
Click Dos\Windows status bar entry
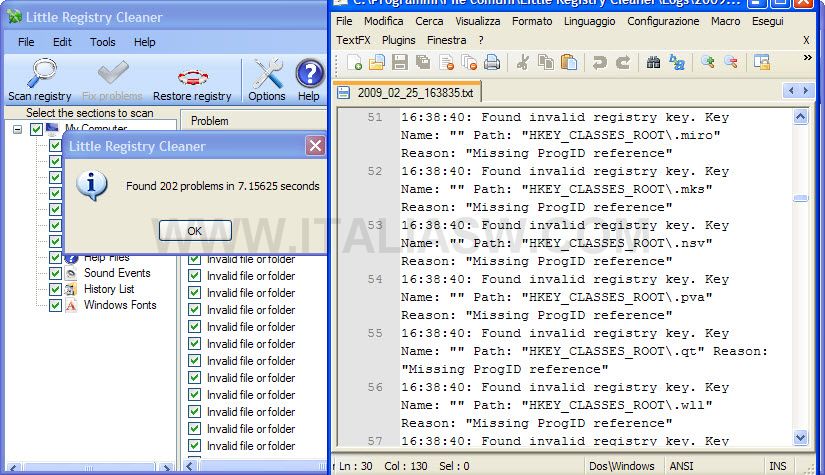(x=621, y=466)
